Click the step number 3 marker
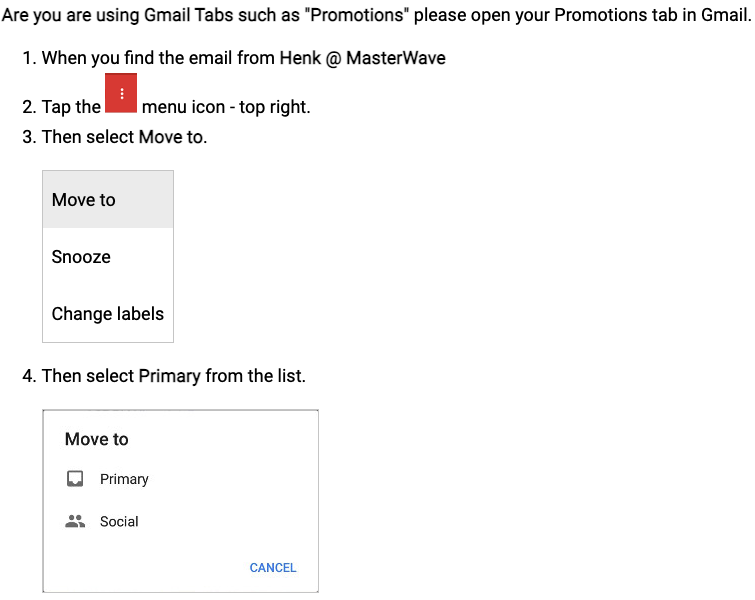 point(29,137)
